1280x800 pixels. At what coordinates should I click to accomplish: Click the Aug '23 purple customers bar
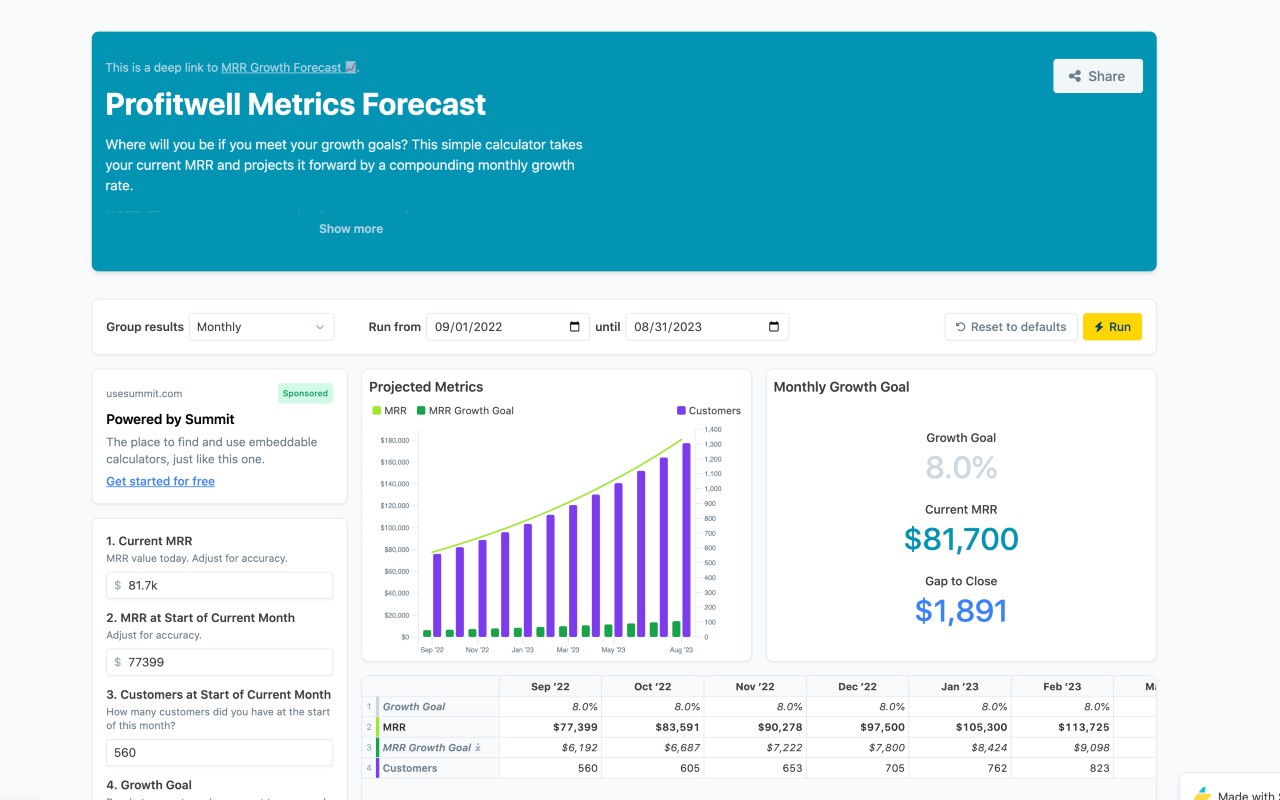(686, 540)
